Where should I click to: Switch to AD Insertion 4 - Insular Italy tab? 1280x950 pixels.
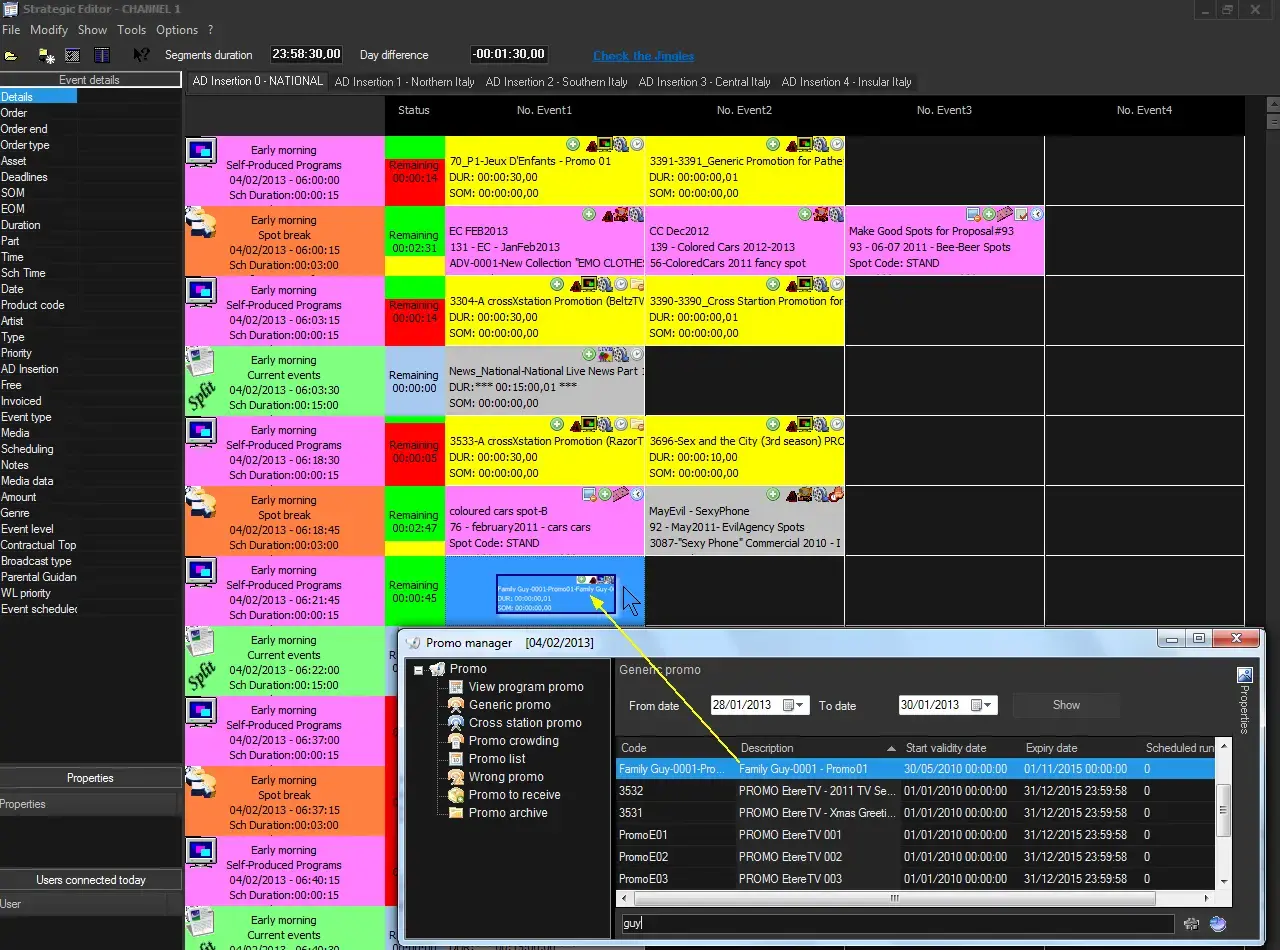point(846,82)
